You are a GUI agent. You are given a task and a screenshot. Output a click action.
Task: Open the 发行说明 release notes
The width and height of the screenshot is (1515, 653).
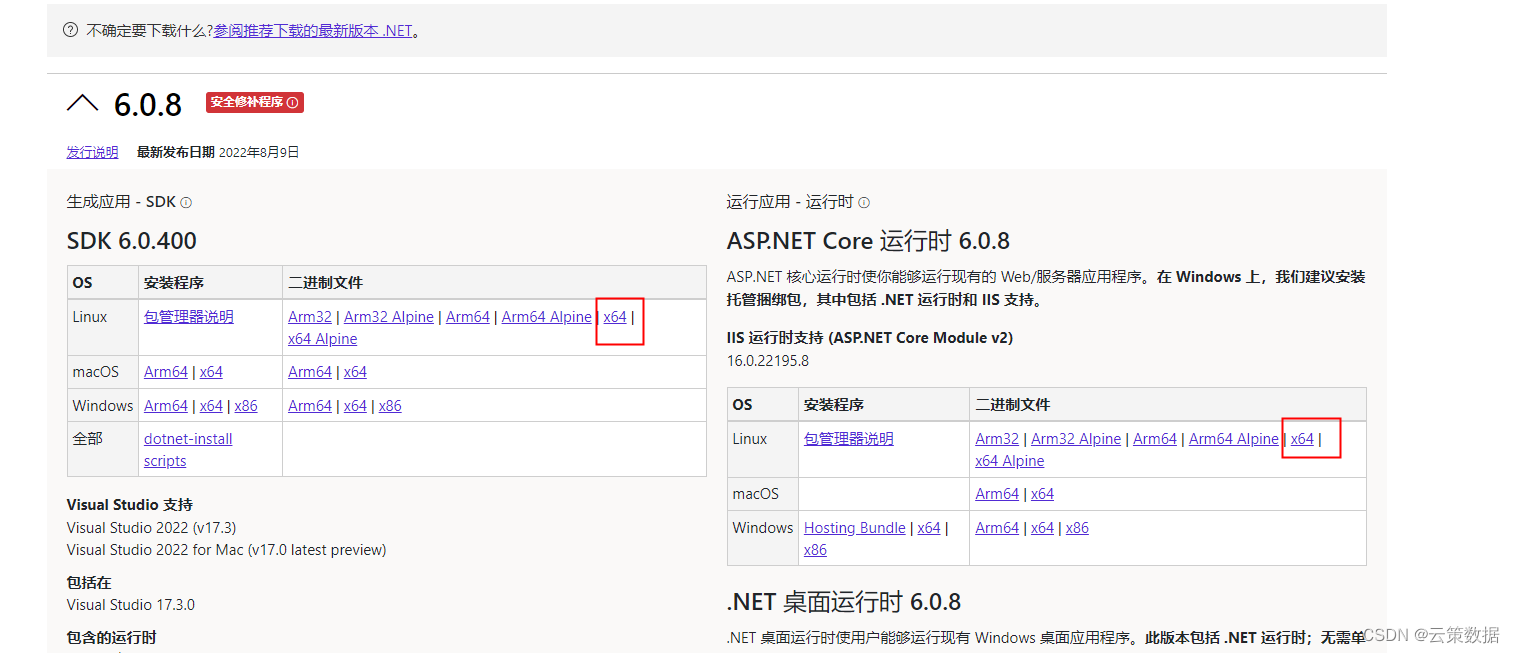[91, 151]
